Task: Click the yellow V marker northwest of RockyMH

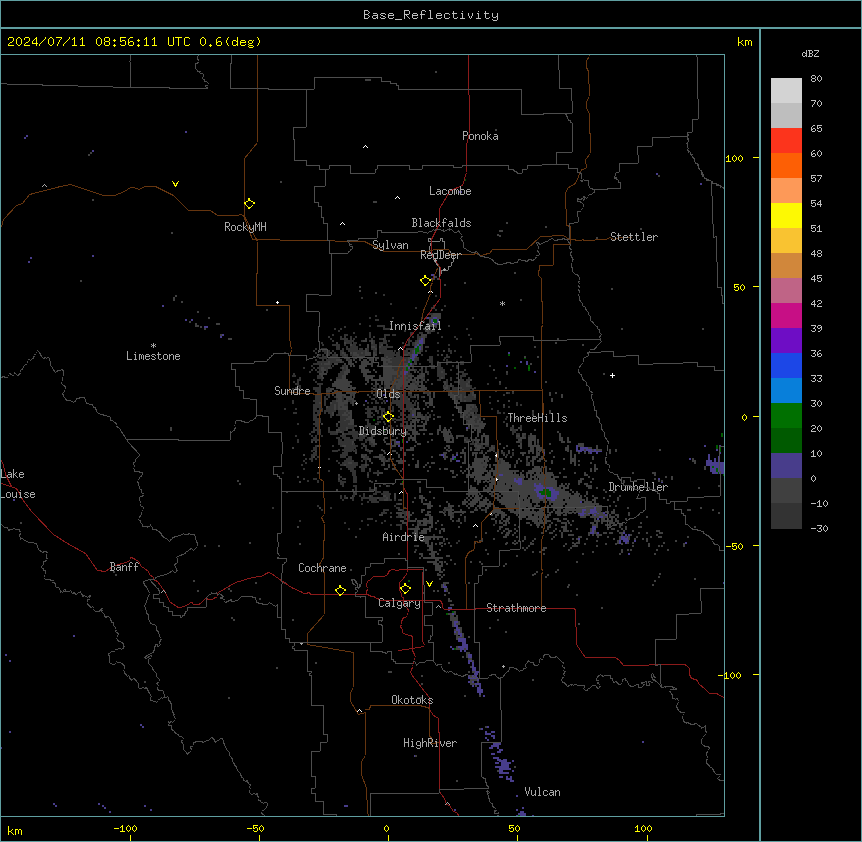Action: (x=175, y=184)
